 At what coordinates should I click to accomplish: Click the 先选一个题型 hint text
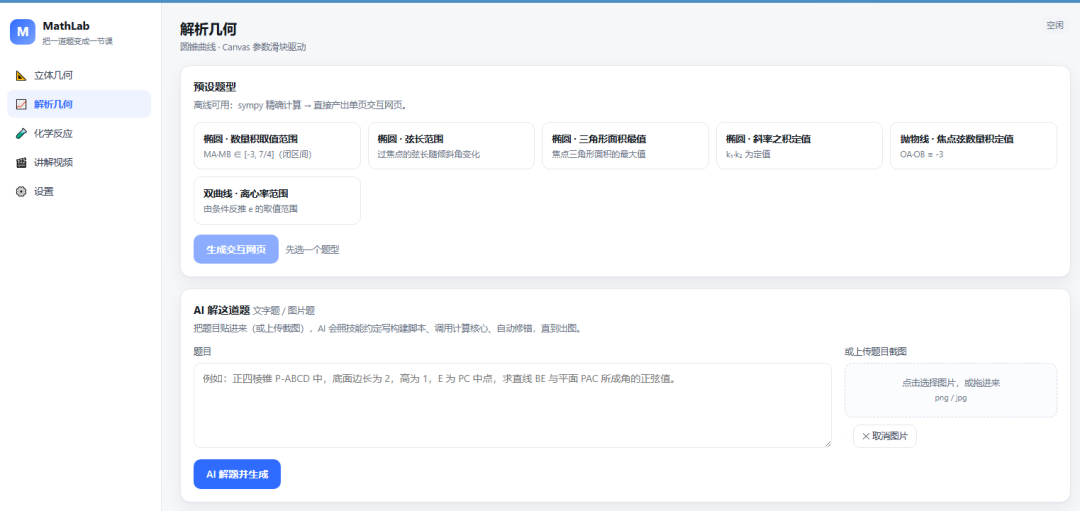point(313,250)
